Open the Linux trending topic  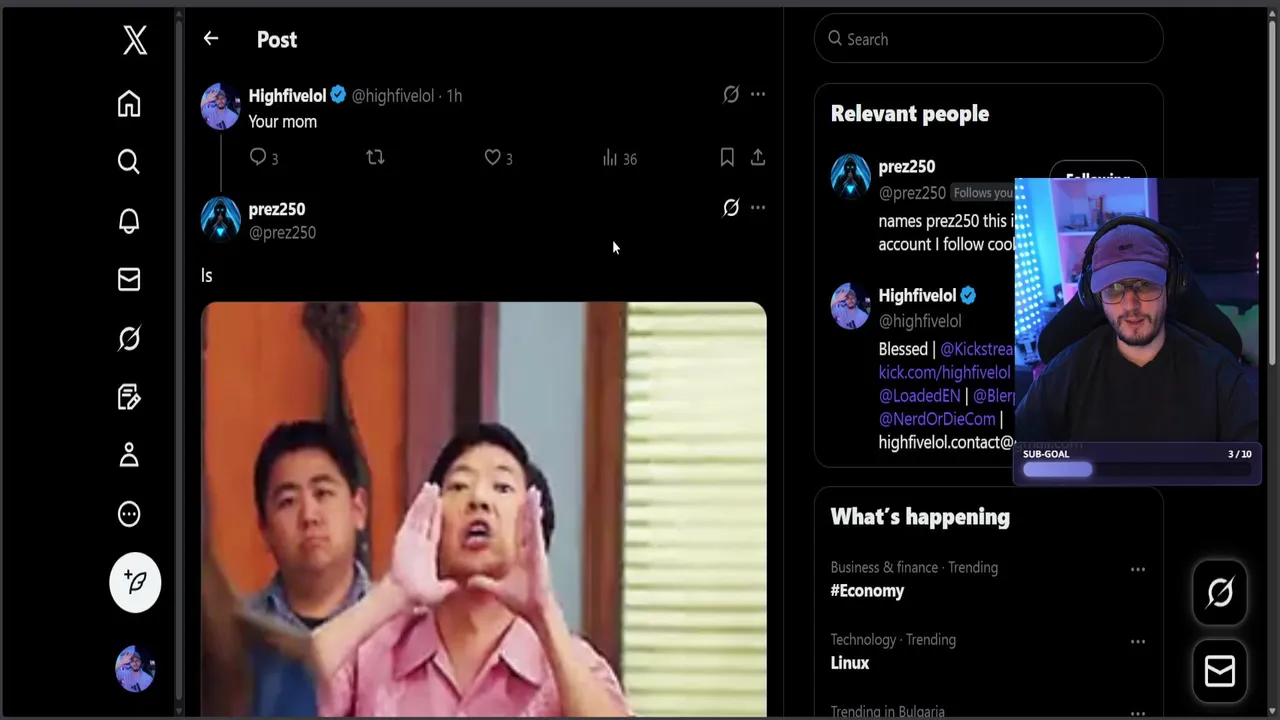[x=850, y=663]
